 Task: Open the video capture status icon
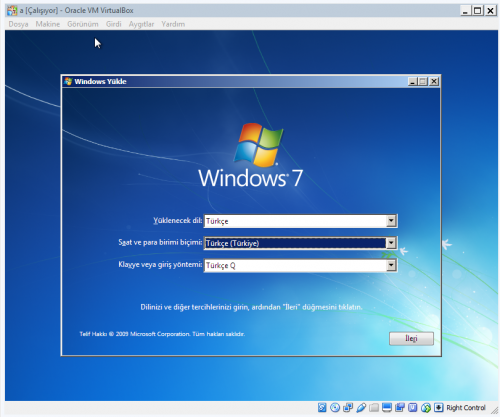(x=400, y=407)
